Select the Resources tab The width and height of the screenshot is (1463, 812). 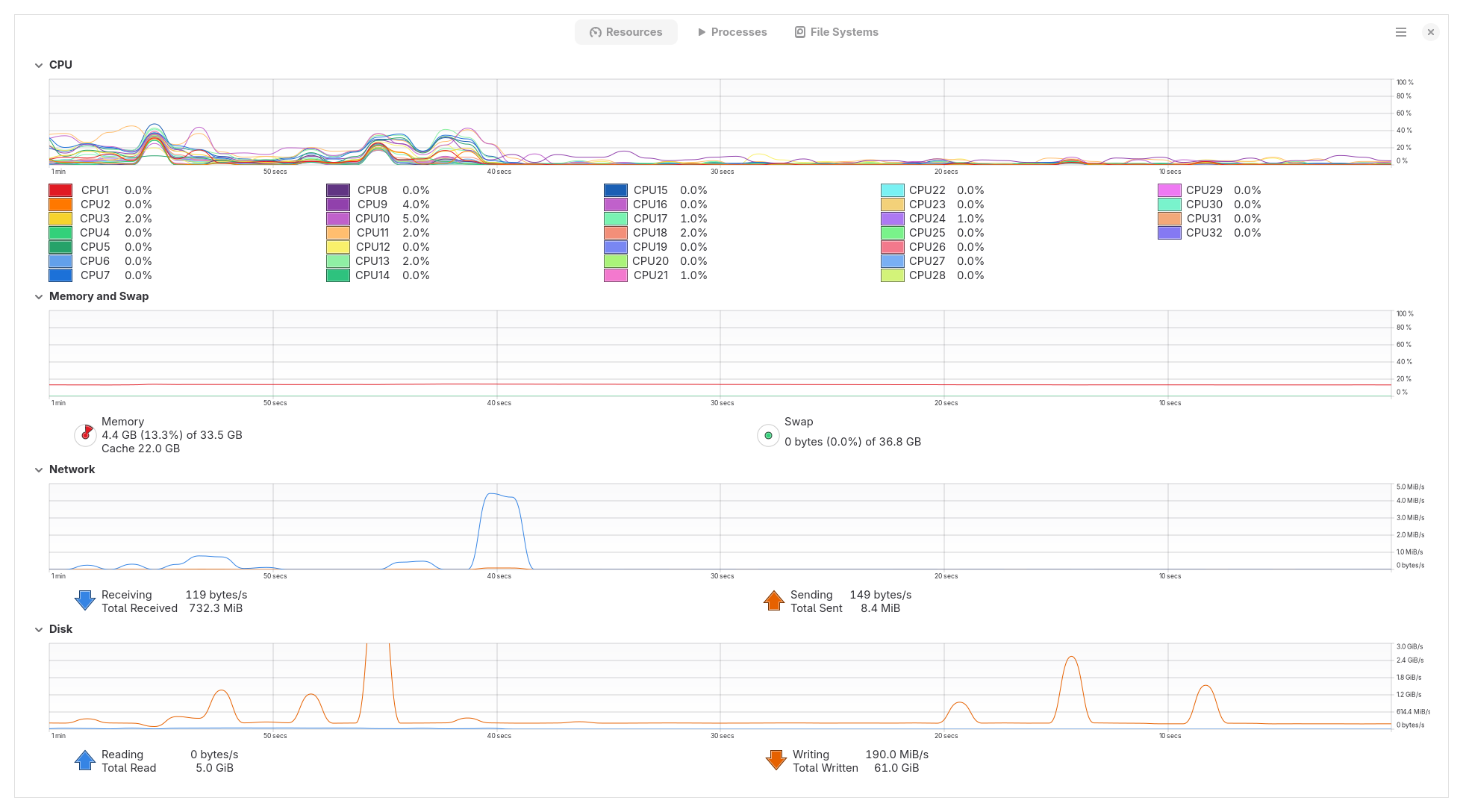click(x=626, y=32)
